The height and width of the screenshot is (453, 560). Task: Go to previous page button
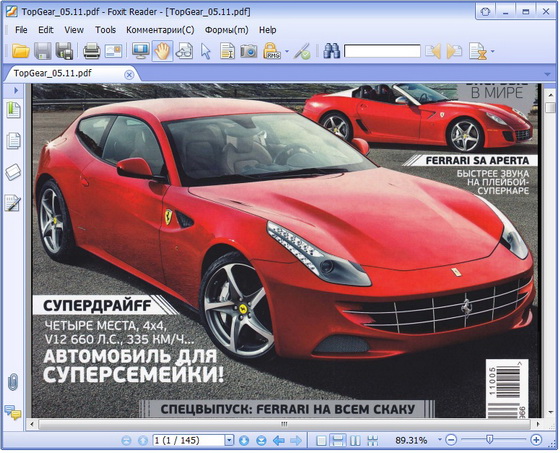pyautogui.click(x=143, y=440)
